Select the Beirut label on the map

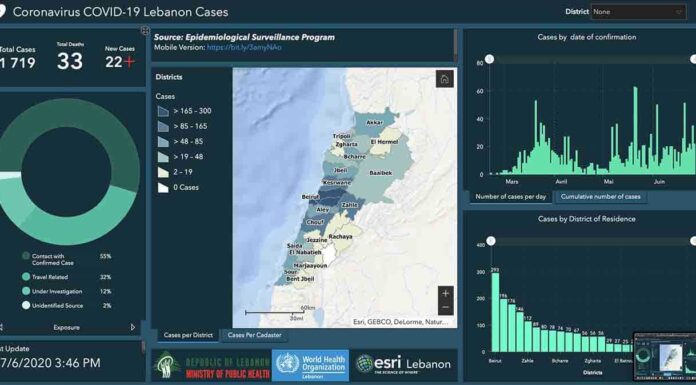point(310,196)
